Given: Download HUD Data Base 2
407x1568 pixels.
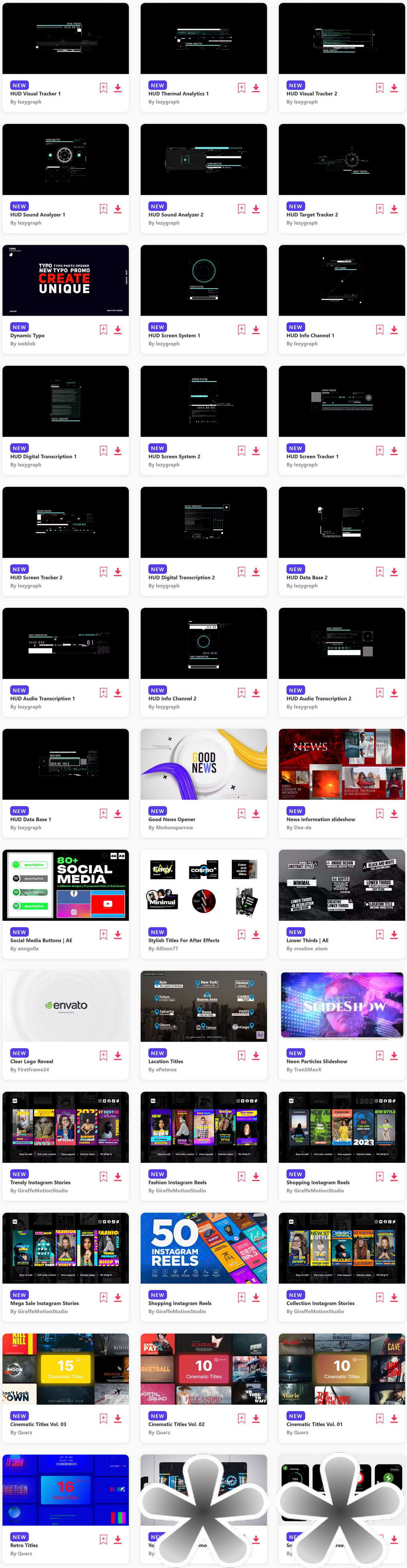Looking at the screenshot, I should (394, 572).
